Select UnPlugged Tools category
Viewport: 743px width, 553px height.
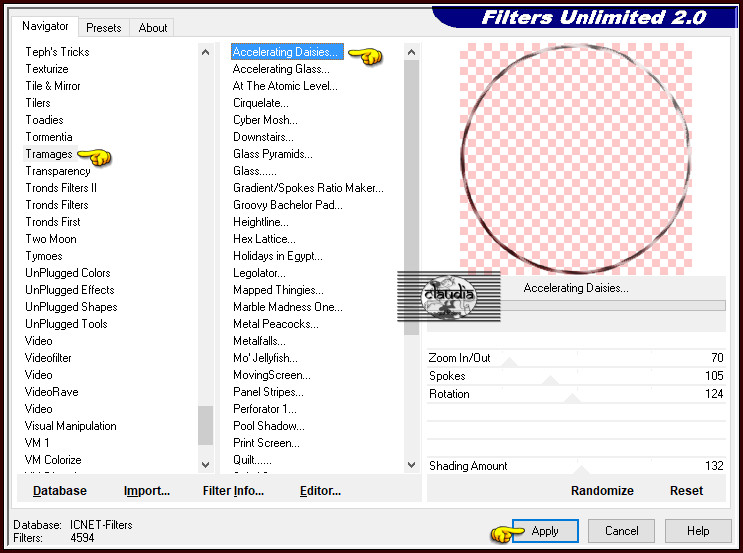point(66,324)
